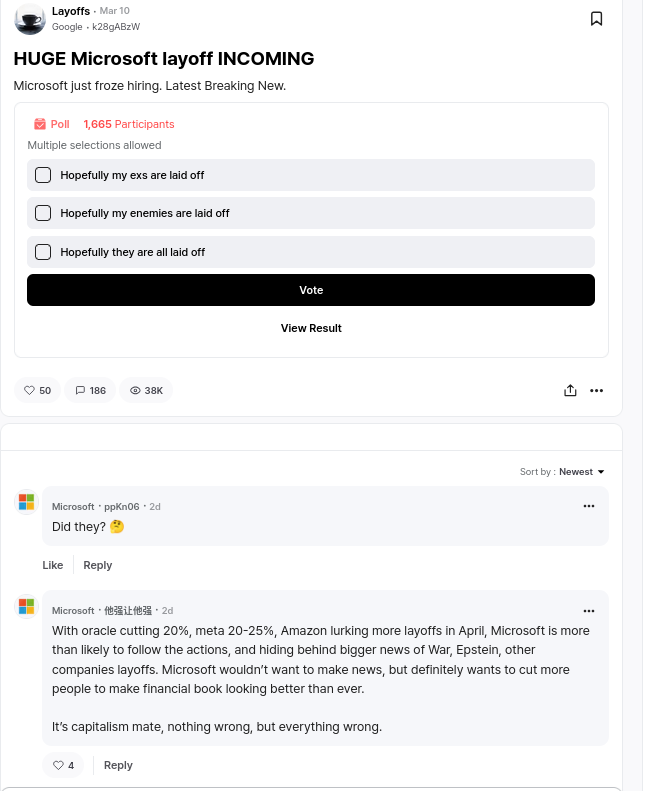This screenshot has height=791, width=650.
Task: Open the post's three-dot more options menu
Action: (x=597, y=390)
